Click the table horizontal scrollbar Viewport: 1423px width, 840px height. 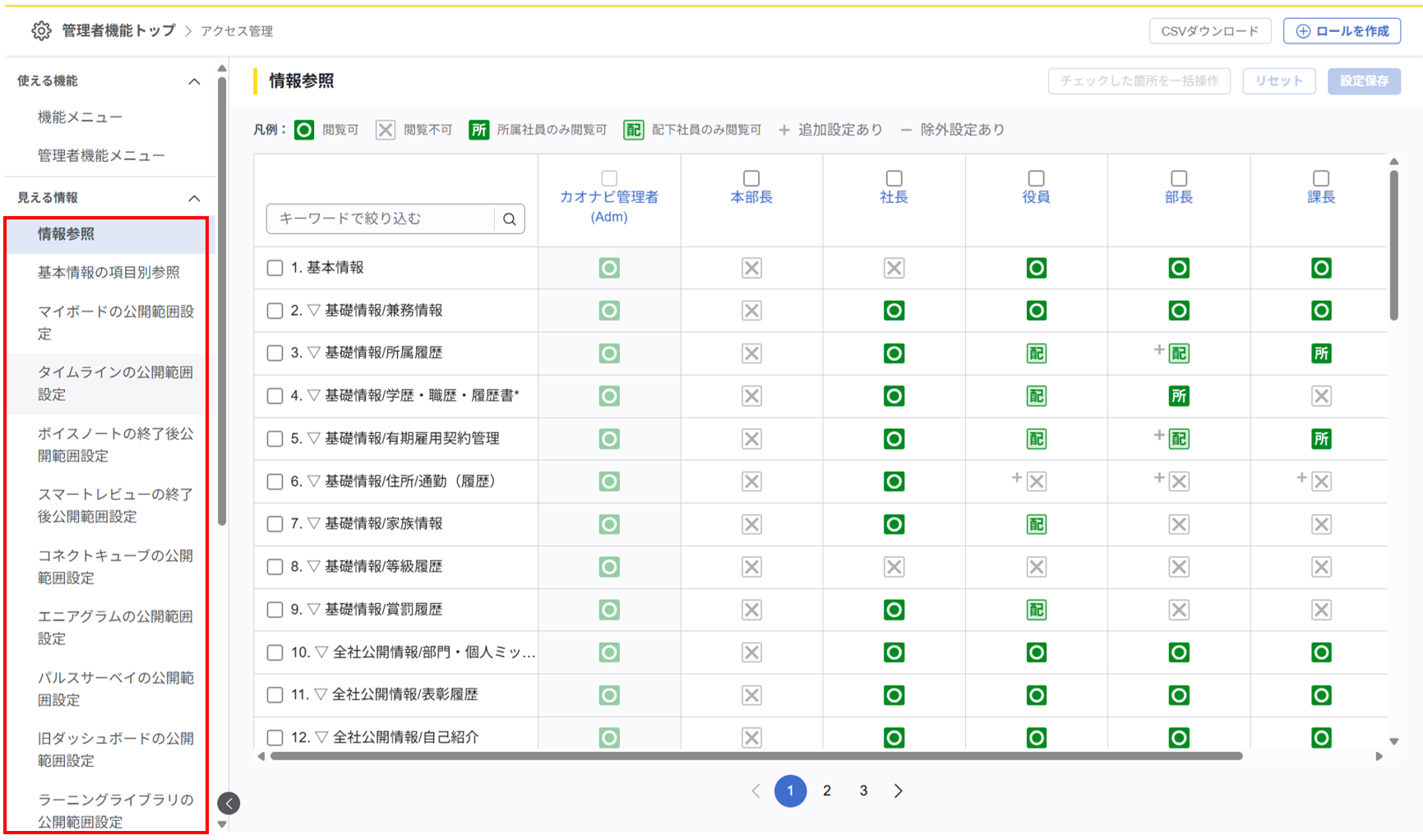point(756,756)
